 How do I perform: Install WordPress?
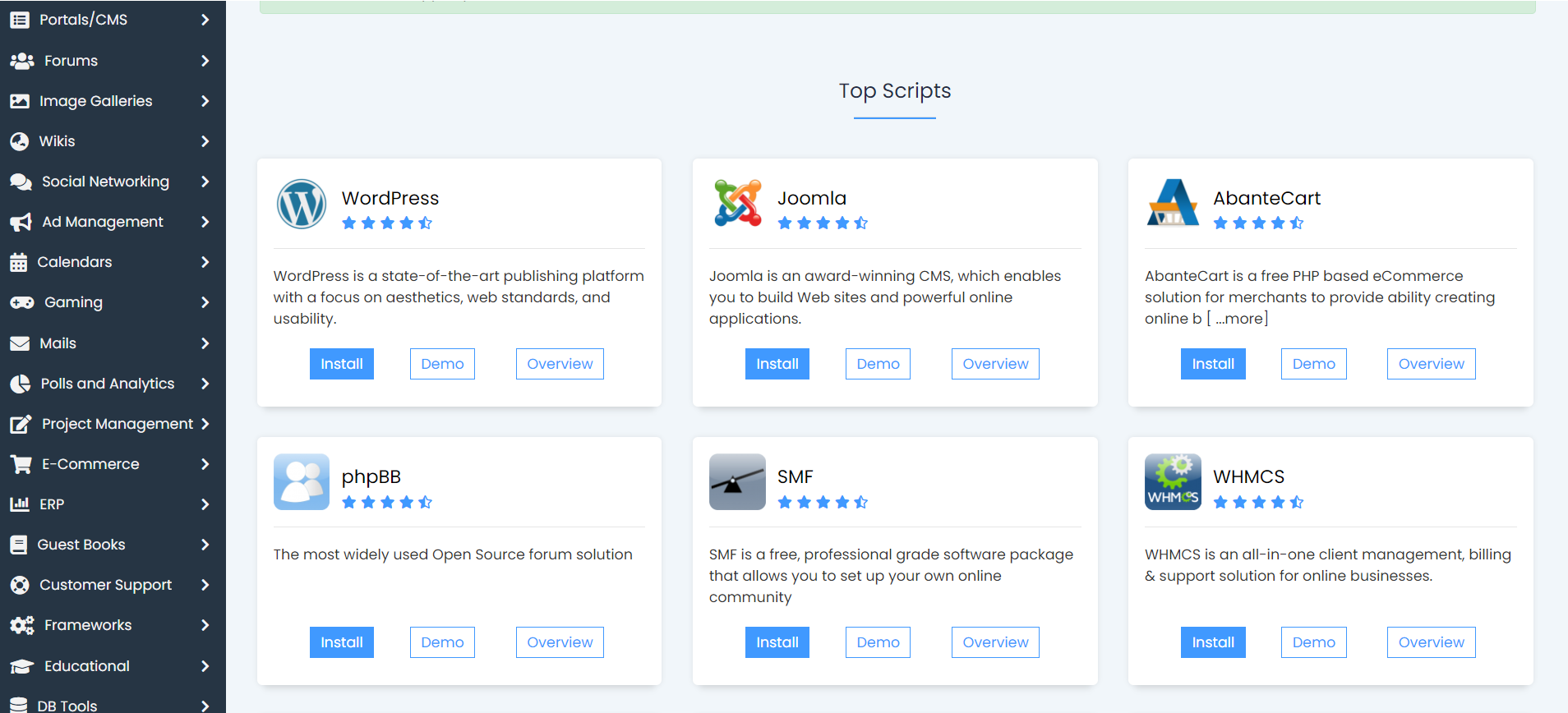click(342, 364)
